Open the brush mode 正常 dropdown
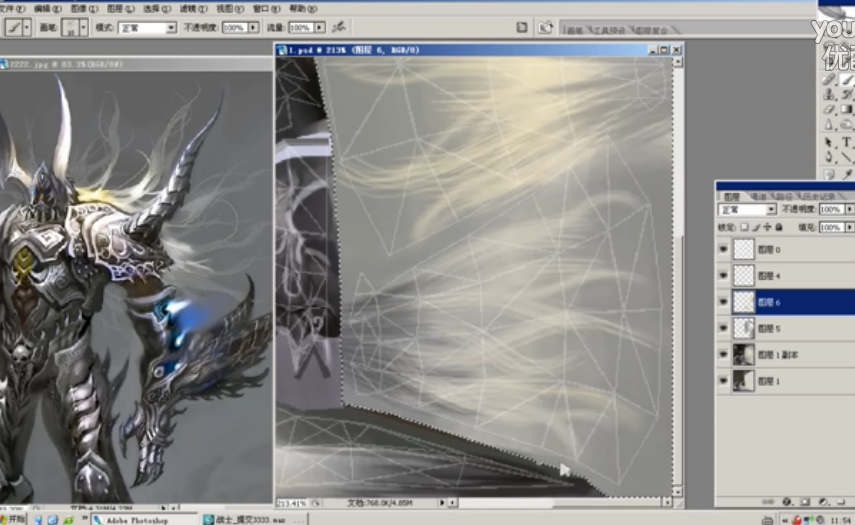The height and width of the screenshot is (525, 855). (x=147, y=27)
